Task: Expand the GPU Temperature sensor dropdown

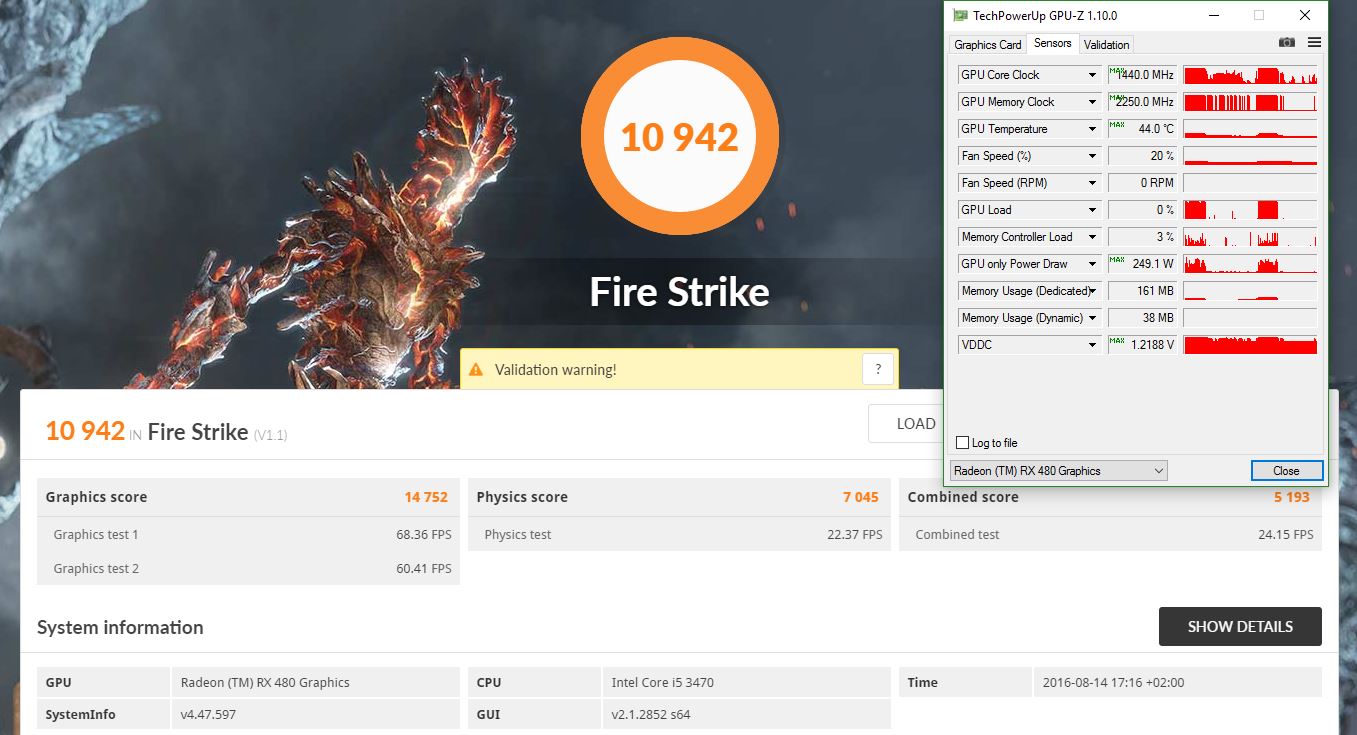Action: click(1092, 129)
